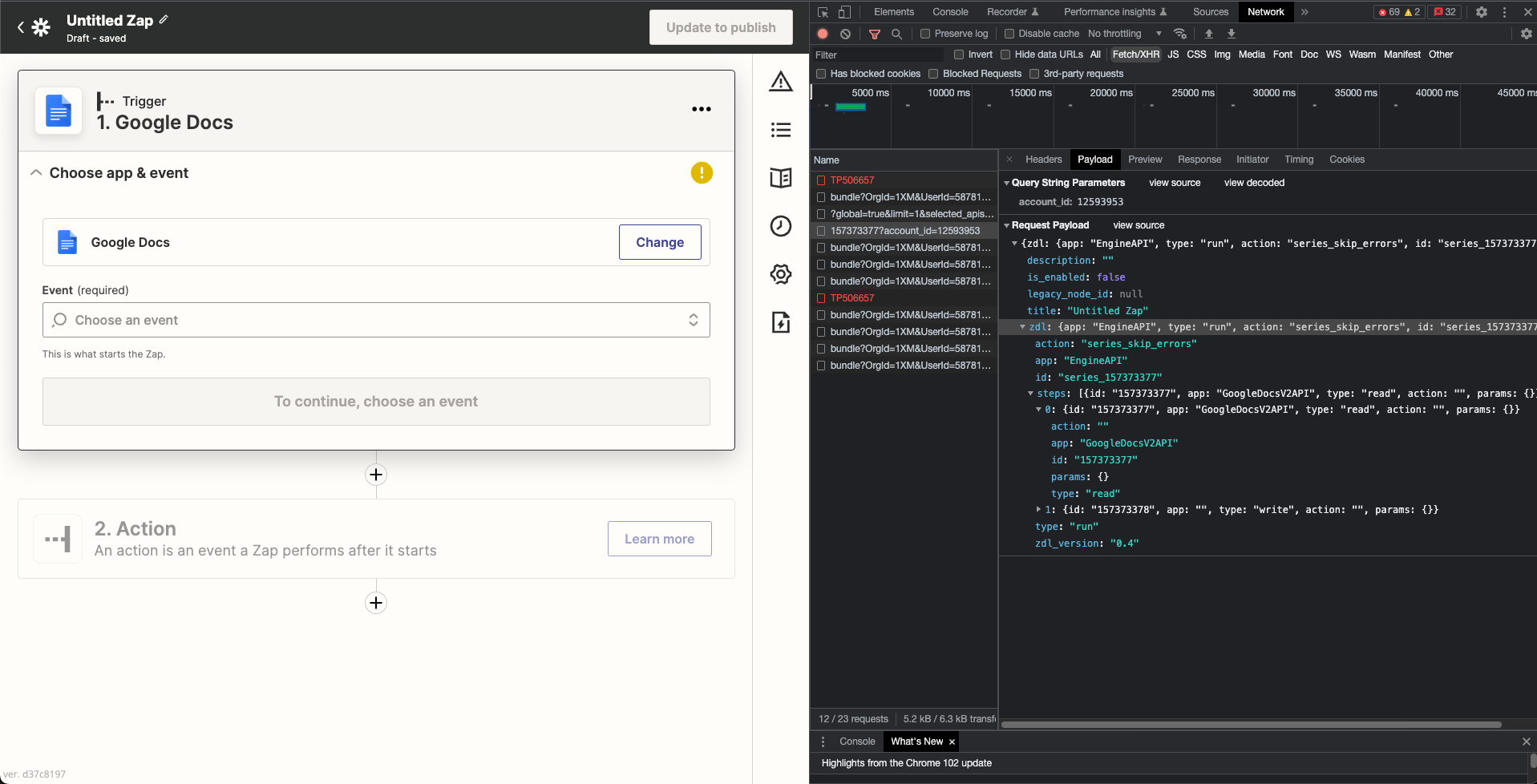The image size is (1537, 784).
Task: Import a HAR file with upload arrow
Action: tap(1209, 34)
